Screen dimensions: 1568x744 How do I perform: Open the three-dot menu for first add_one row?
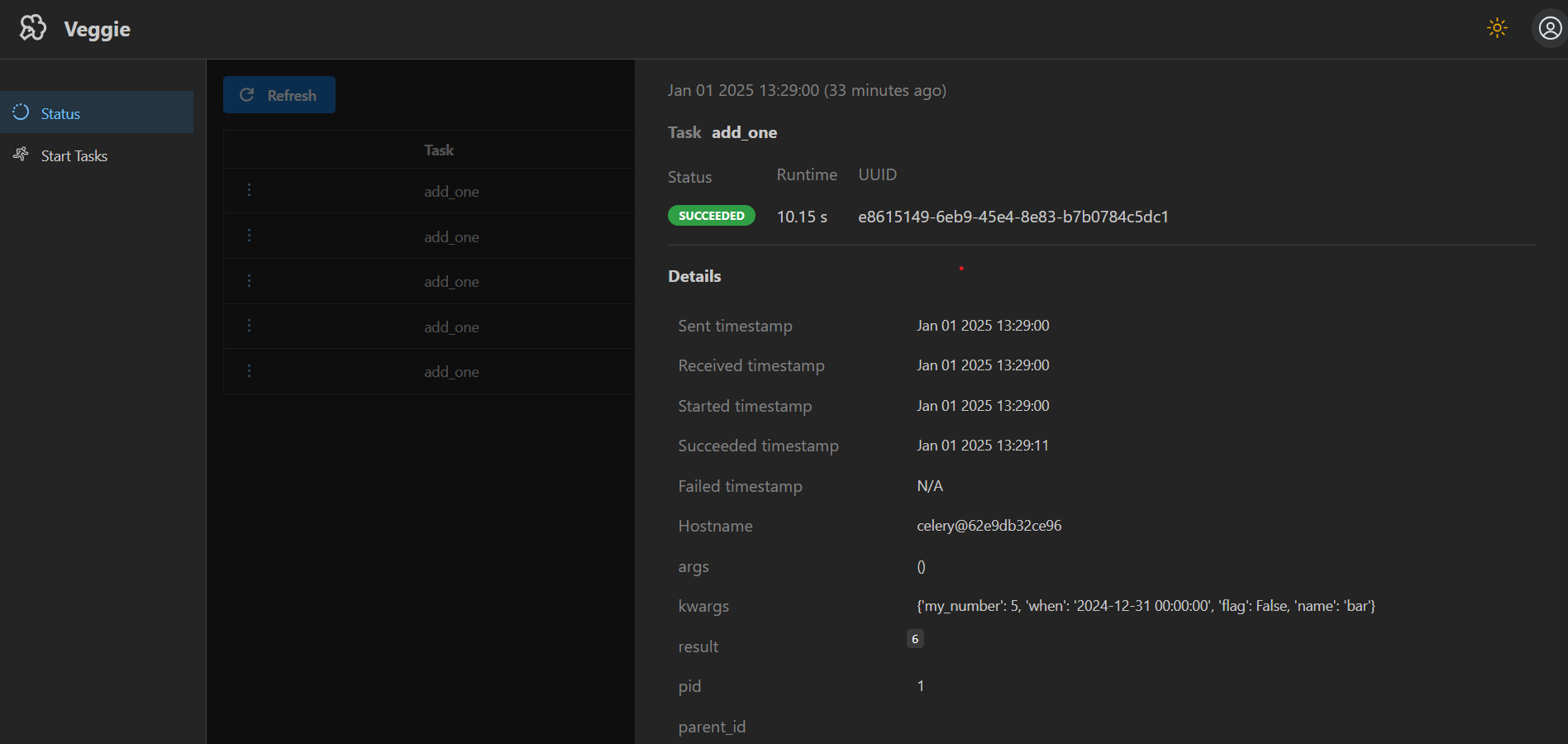pos(249,190)
